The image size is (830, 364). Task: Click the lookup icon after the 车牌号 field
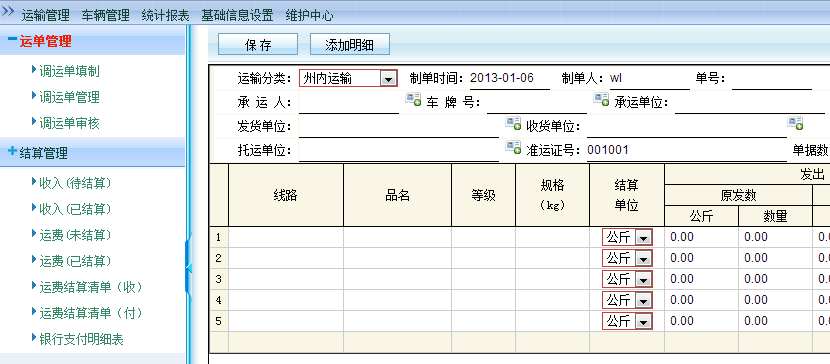(x=601, y=99)
